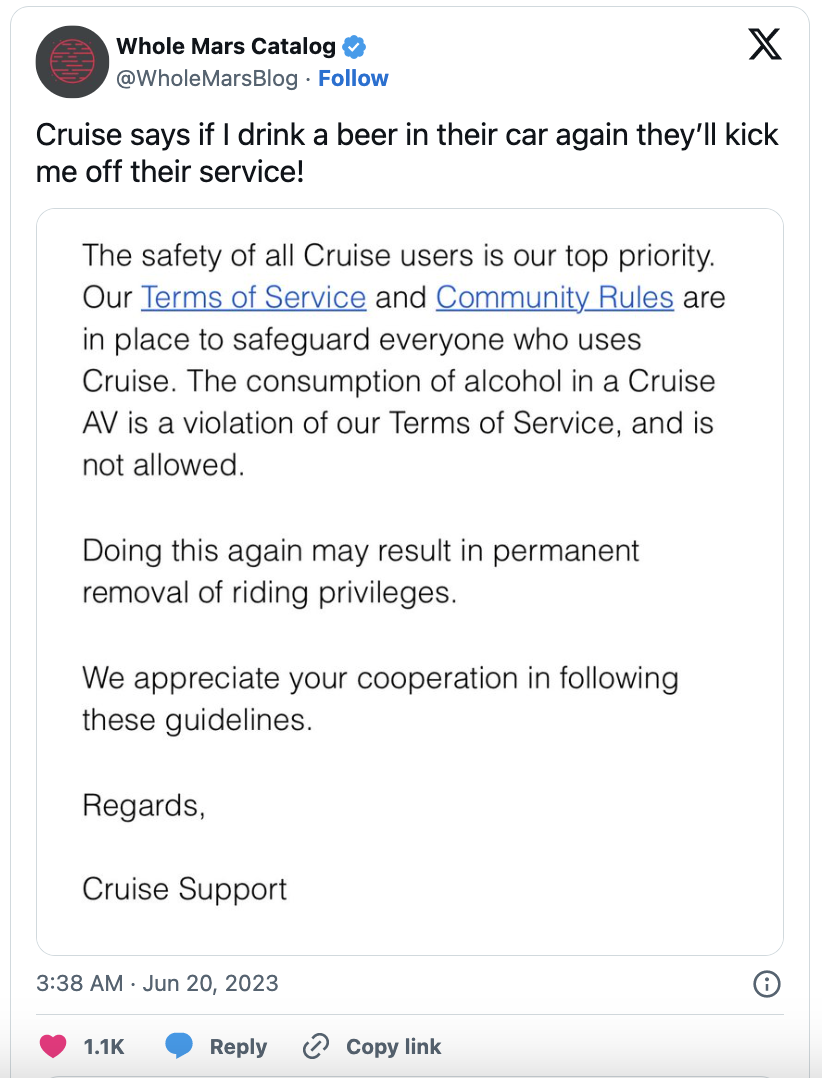This screenshot has height=1078, width=822.
Task: Click the 1.1K likes count
Action: tap(104, 1046)
